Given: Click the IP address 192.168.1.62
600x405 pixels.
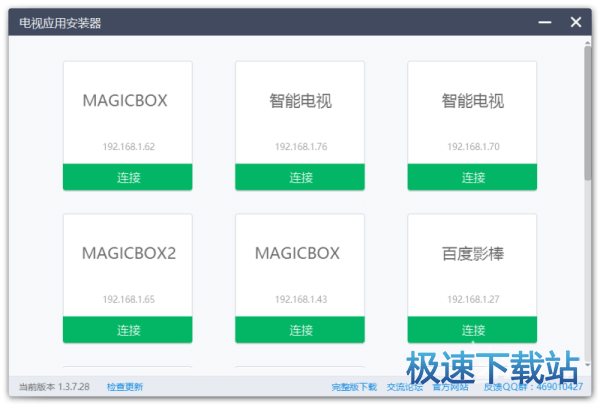Looking at the screenshot, I should [x=129, y=147].
